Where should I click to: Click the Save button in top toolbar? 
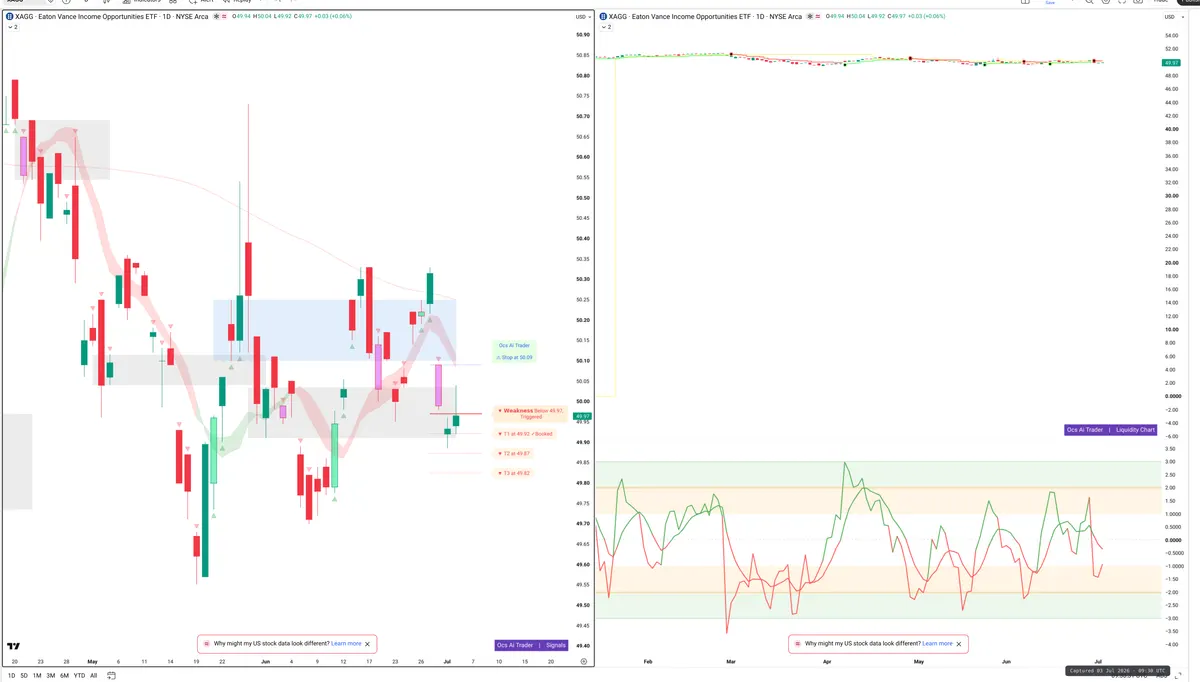pyautogui.click(x=1049, y=2)
